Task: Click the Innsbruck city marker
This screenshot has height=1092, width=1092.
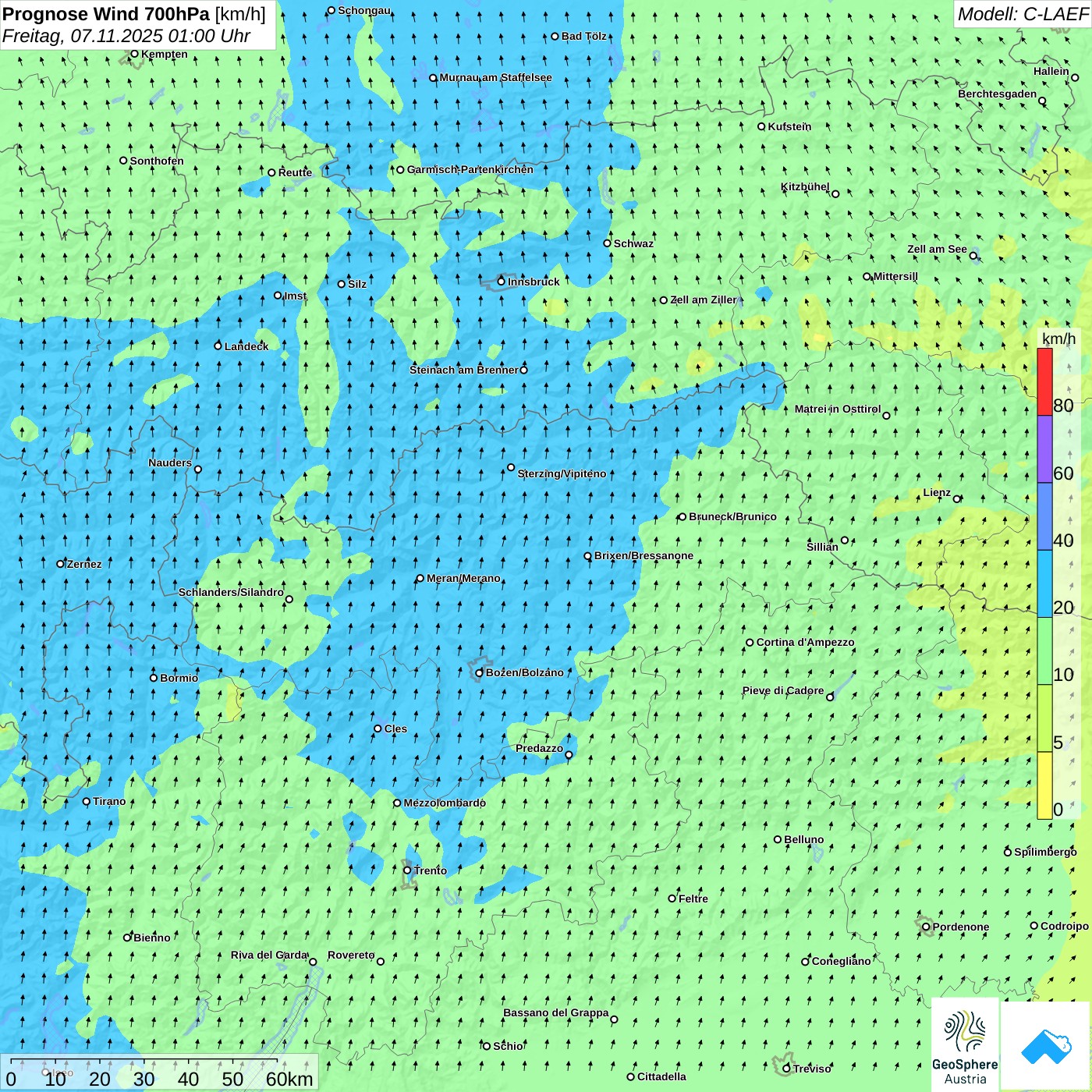Action: click(x=502, y=282)
